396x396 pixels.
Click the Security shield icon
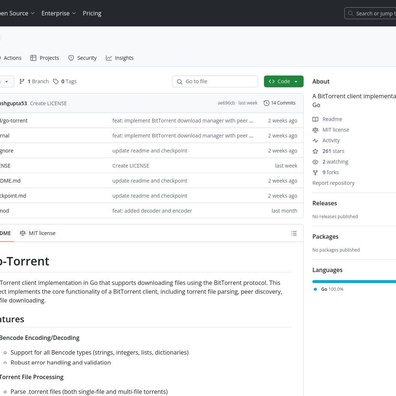tap(71, 58)
